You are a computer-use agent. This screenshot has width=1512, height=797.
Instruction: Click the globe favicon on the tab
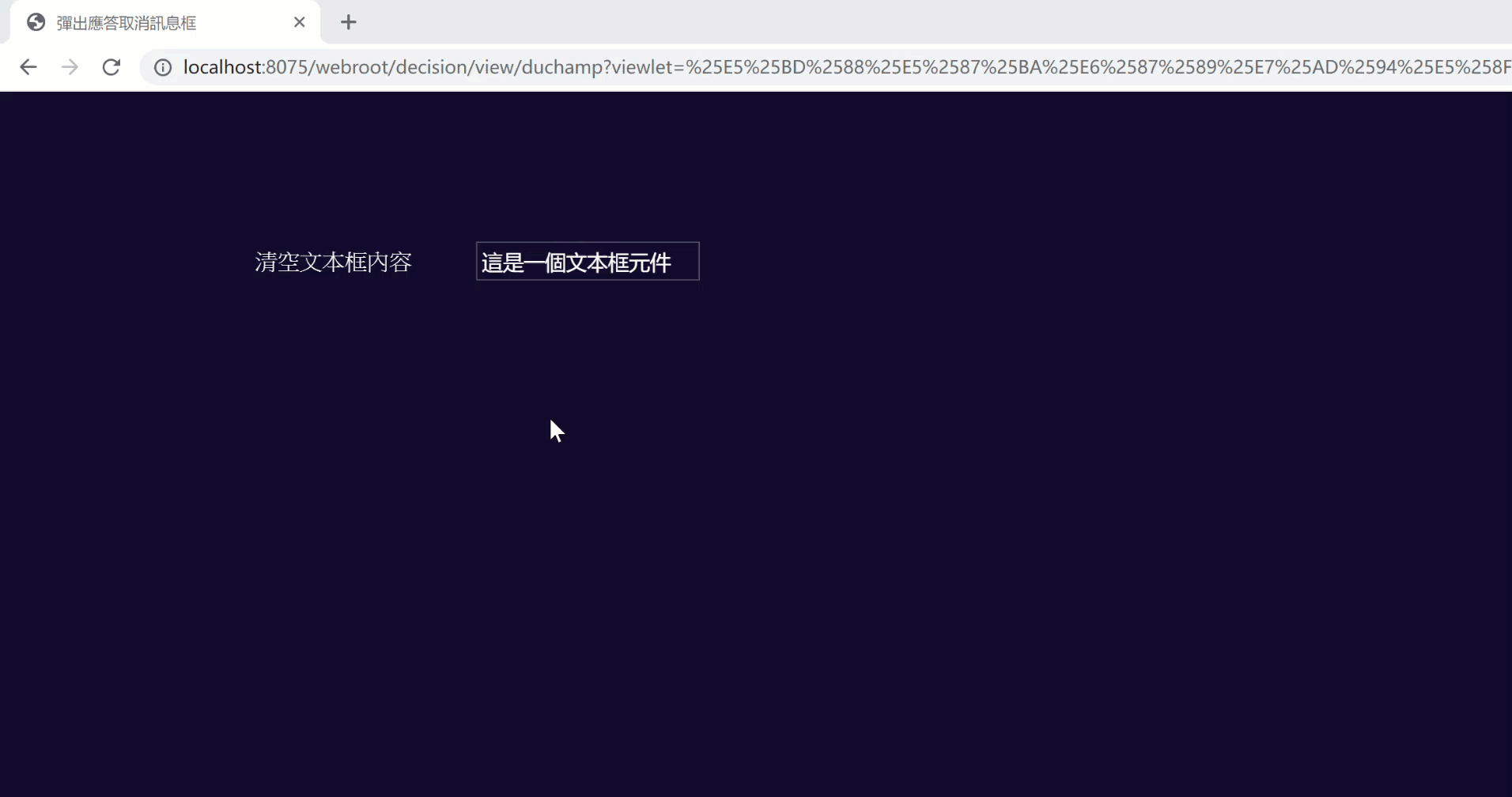point(36,22)
